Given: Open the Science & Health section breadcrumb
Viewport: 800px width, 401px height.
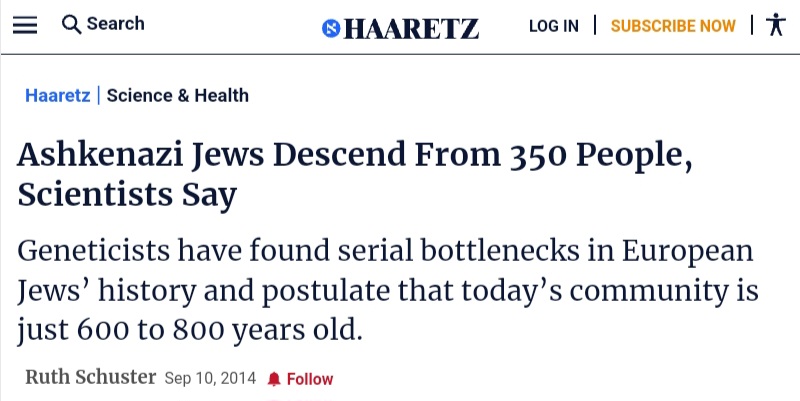Looking at the screenshot, I should click(x=178, y=95).
